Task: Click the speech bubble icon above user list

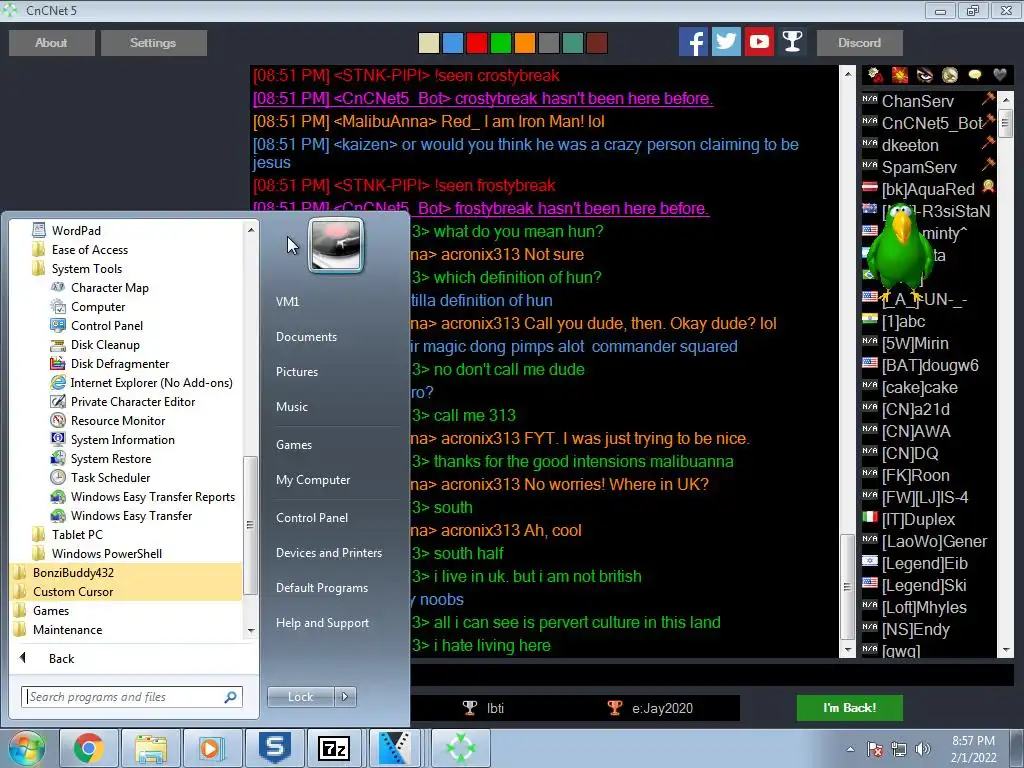Action: pos(974,76)
